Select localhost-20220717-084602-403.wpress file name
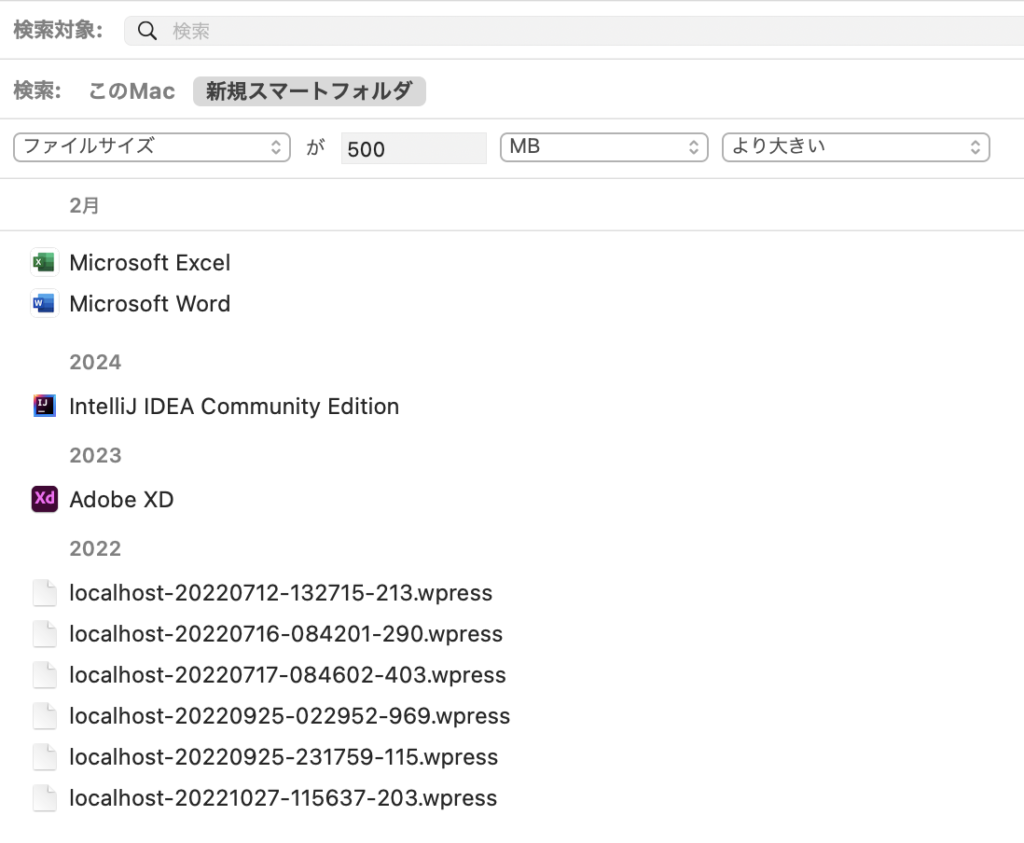 pyautogui.click(x=287, y=675)
